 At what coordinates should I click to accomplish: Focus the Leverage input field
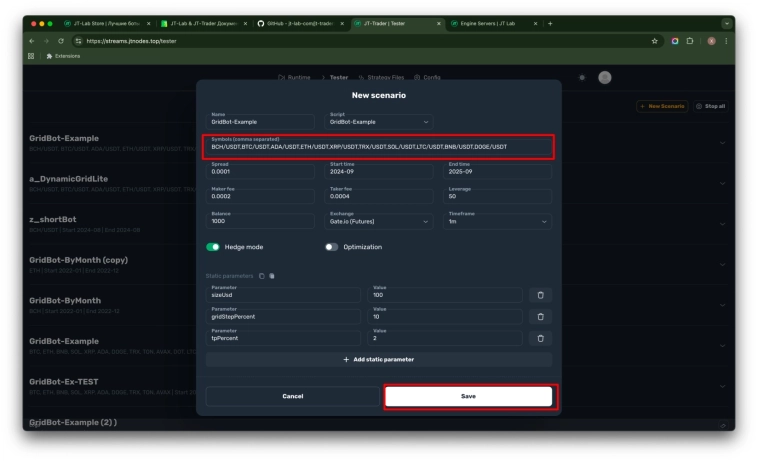(x=496, y=195)
